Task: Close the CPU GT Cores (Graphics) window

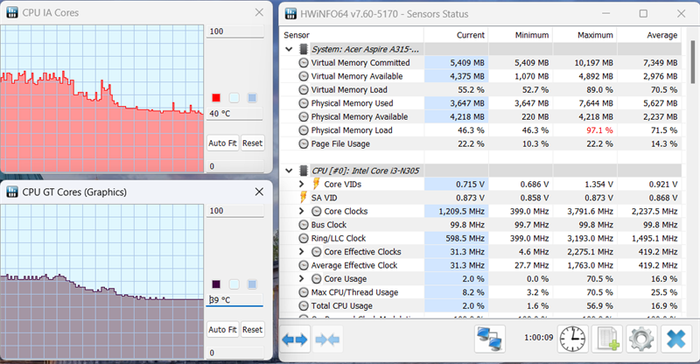Action: pyautogui.click(x=259, y=192)
